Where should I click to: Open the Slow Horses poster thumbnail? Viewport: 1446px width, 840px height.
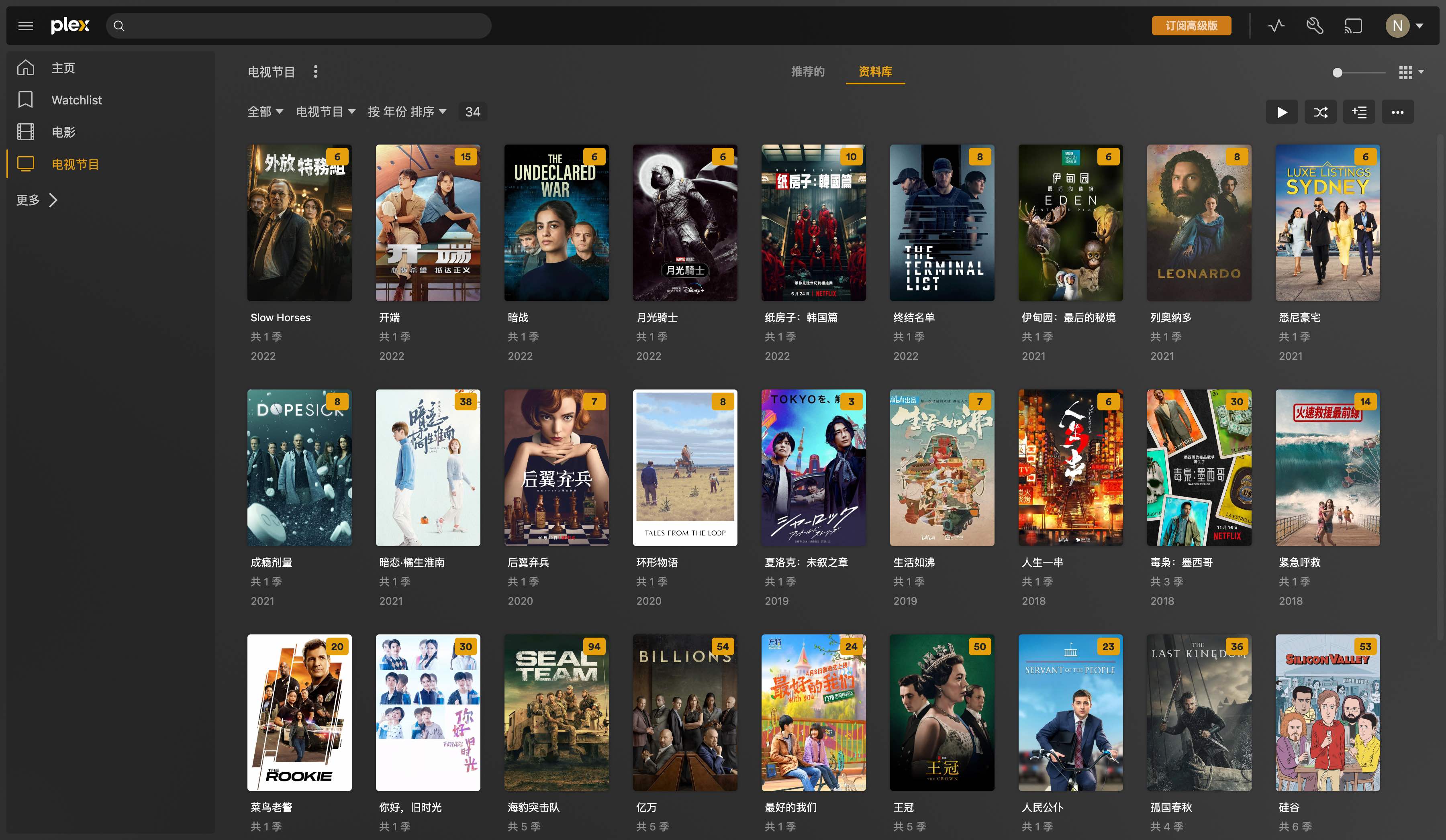[x=299, y=222]
